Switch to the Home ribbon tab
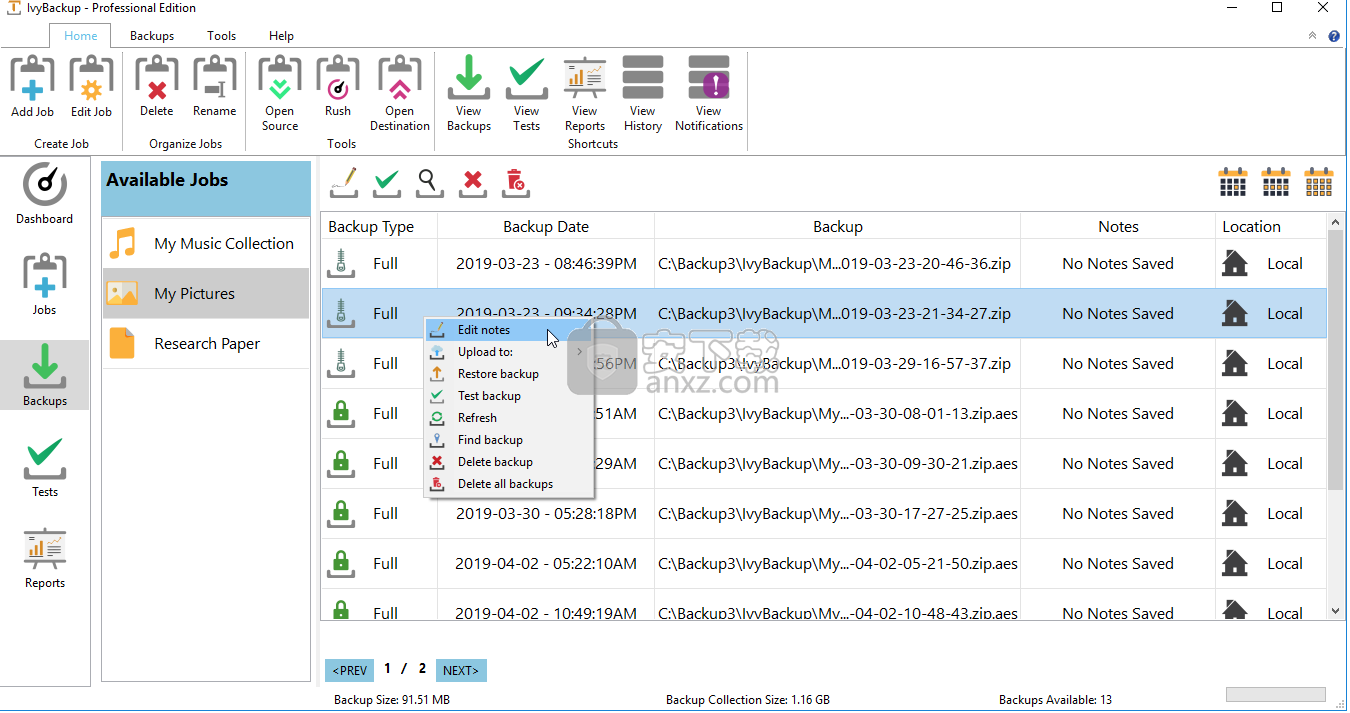Screen dimensions: 1350x713 click(x=81, y=36)
